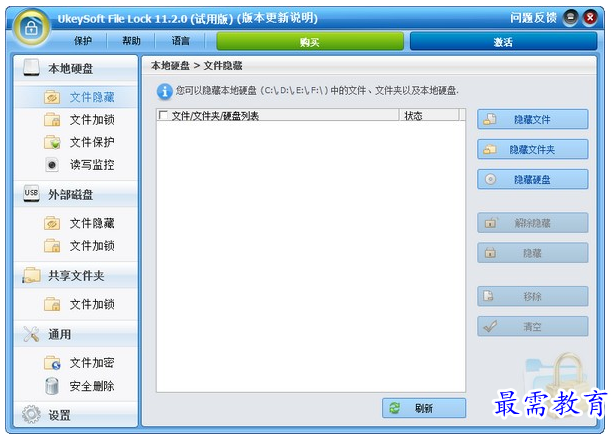Click the 状态 column header
616x435 pixels.
(429, 115)
